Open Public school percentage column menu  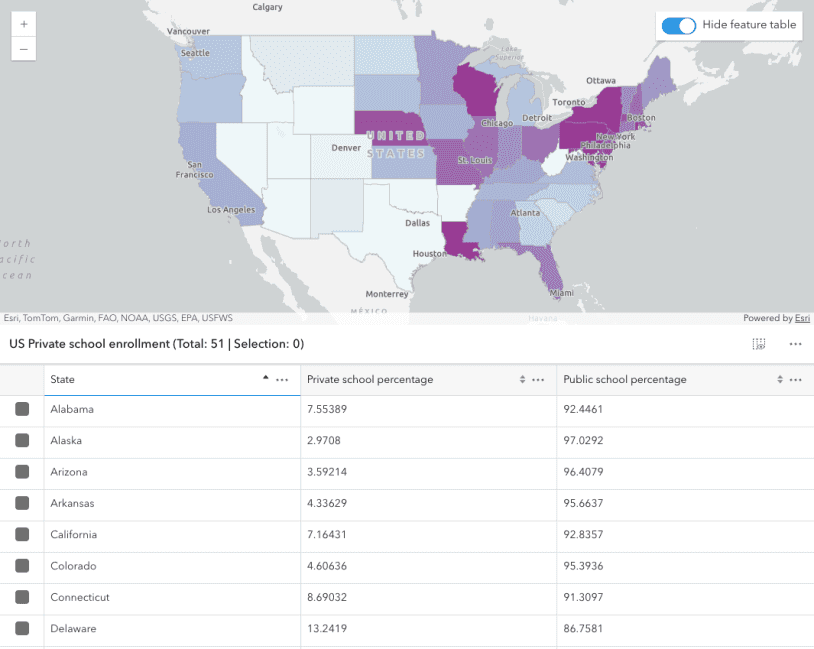(x=795, y=380)
